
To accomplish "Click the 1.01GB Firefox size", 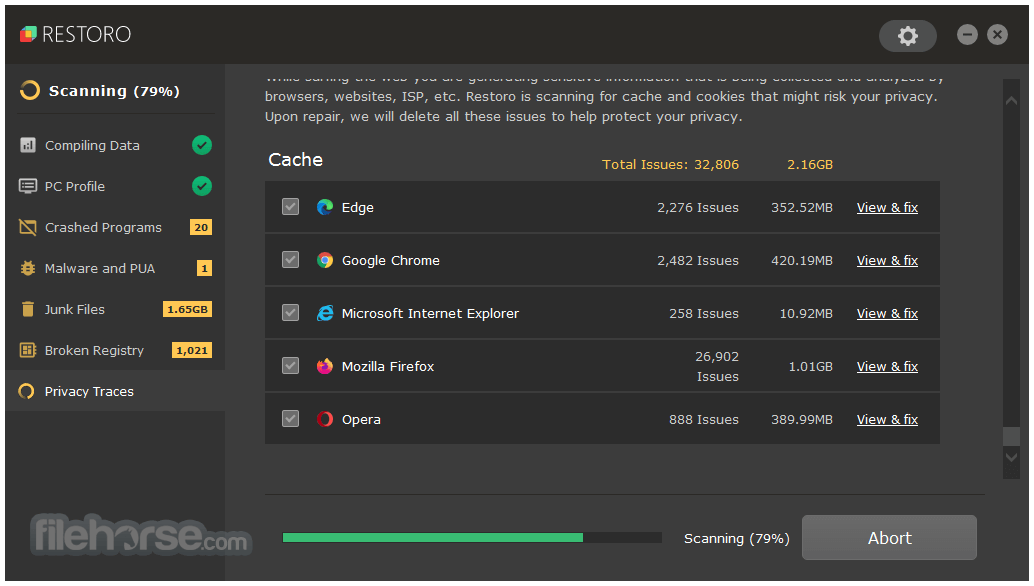I will tap(810, 366).
